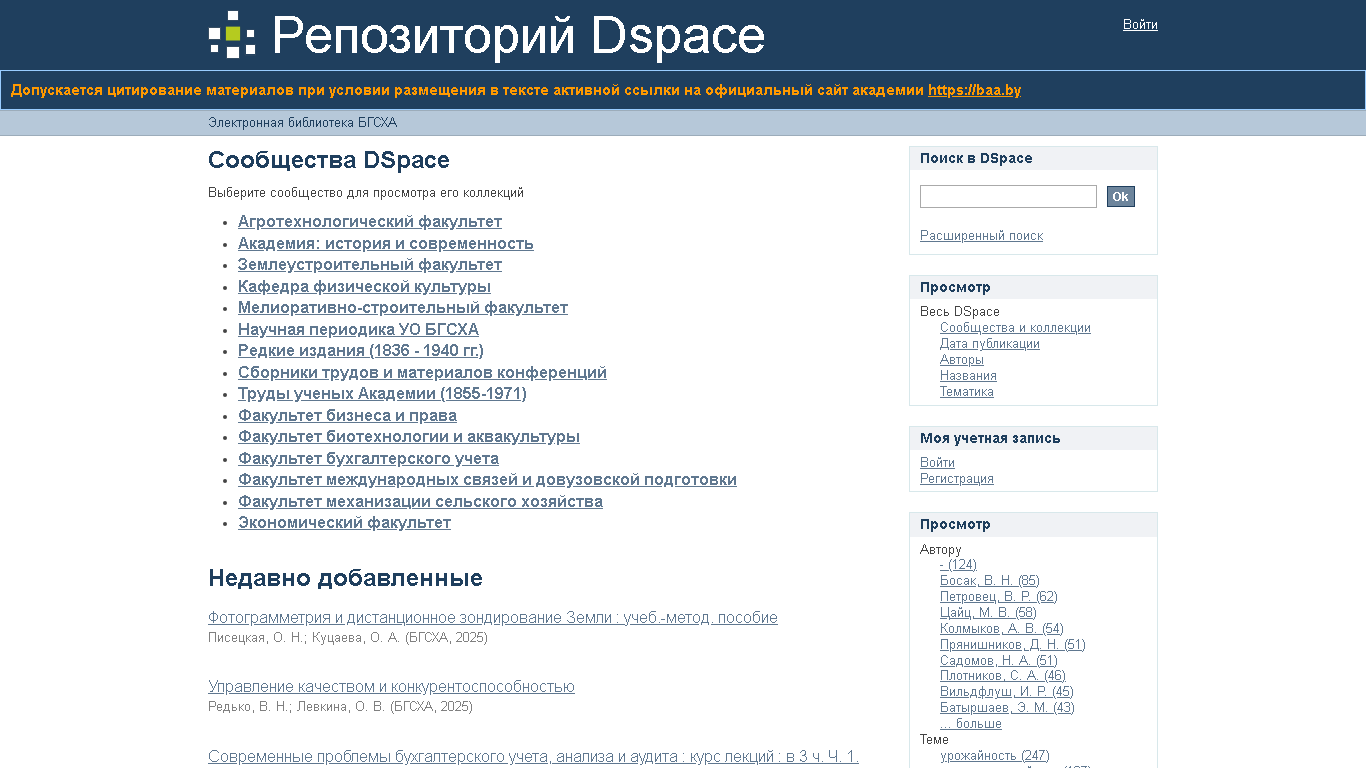Focus the Поиск в DSpace search field
The image size is (1366, 768).
point(1008,197)
